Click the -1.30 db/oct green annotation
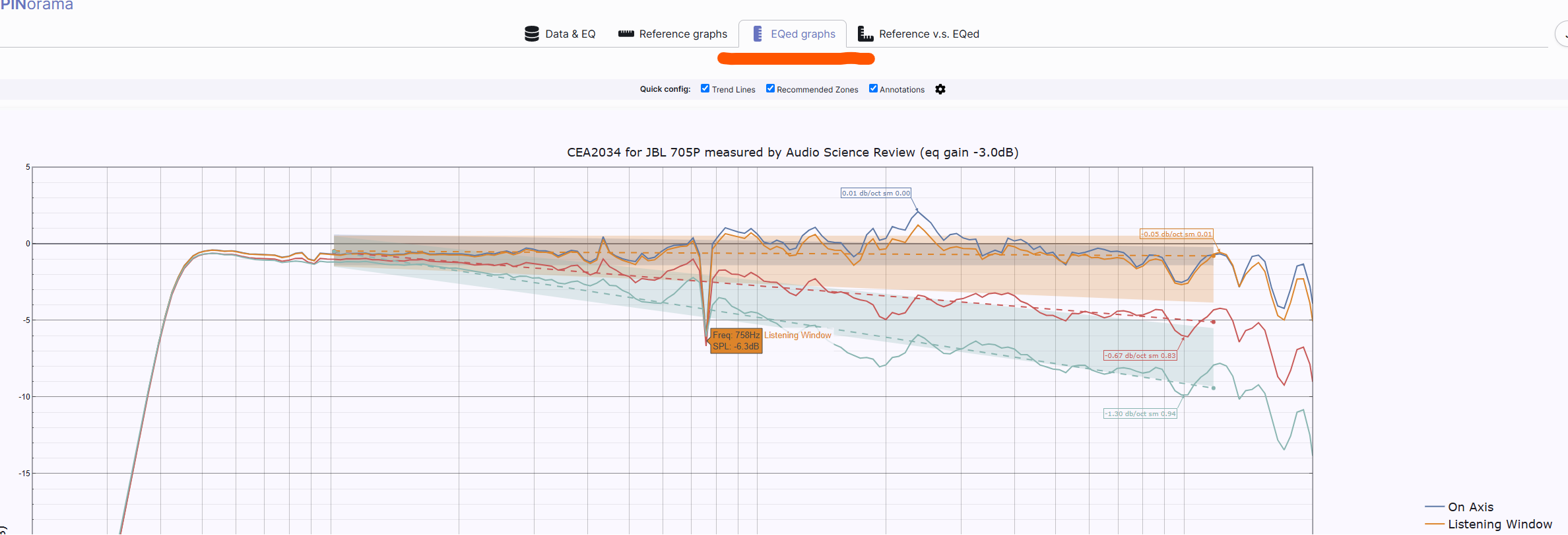1568x535 pixels. pos(1140,413)
